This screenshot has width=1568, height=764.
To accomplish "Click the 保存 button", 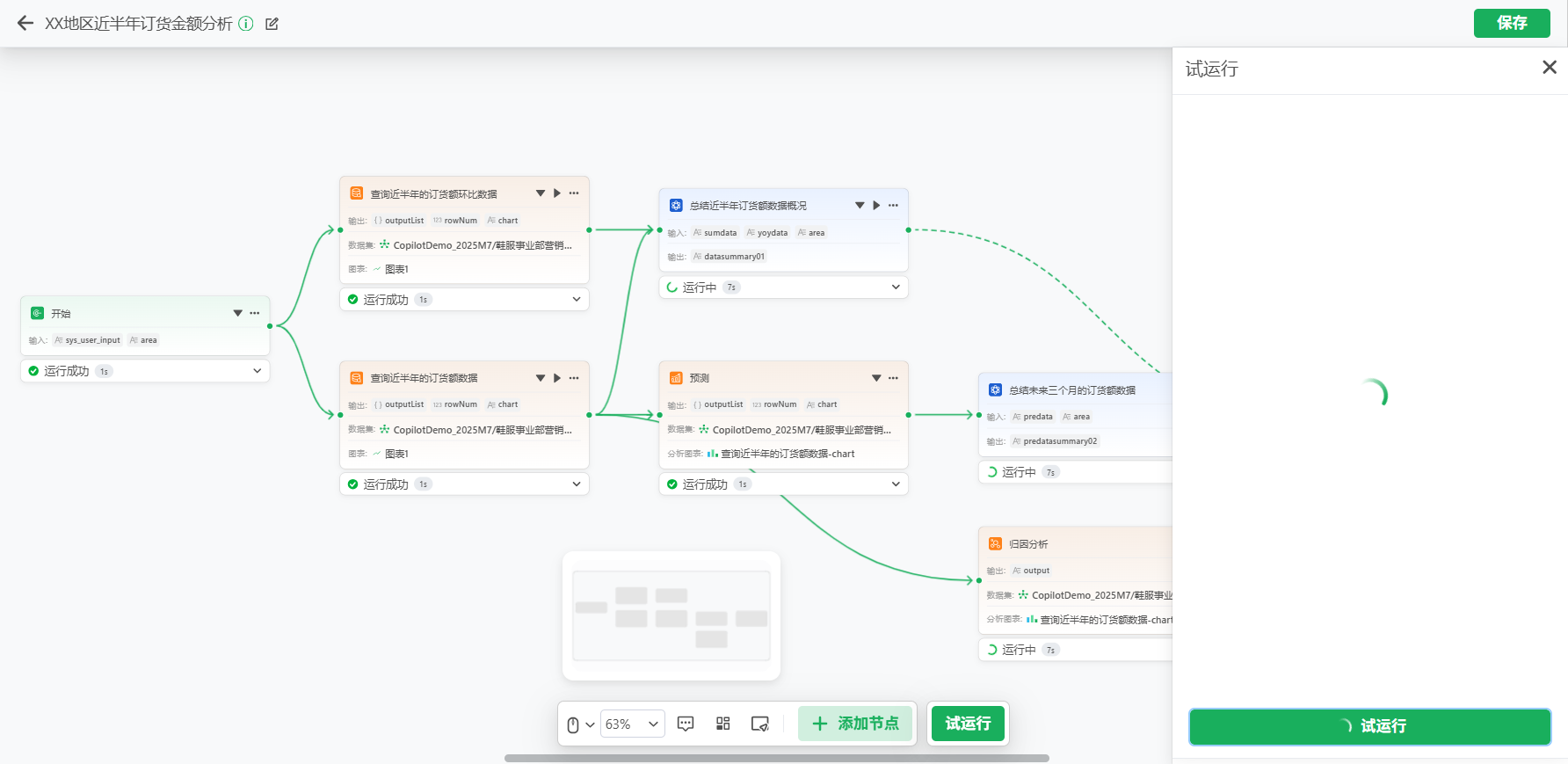I will coord(1511,23).
